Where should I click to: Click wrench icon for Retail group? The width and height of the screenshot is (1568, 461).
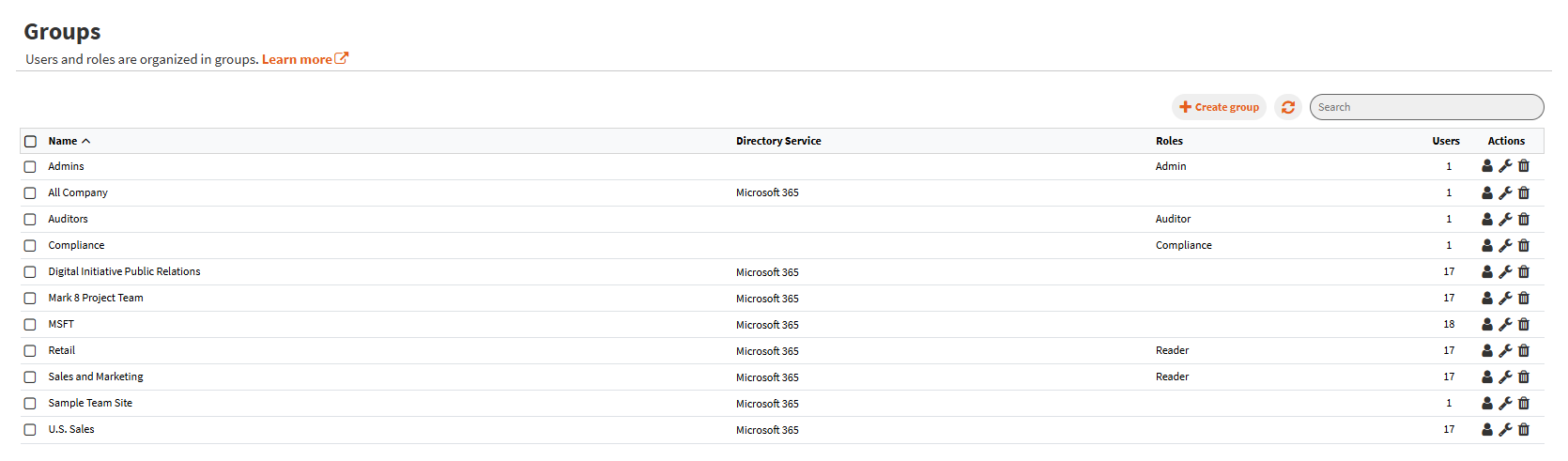(x=1505, y=350)
